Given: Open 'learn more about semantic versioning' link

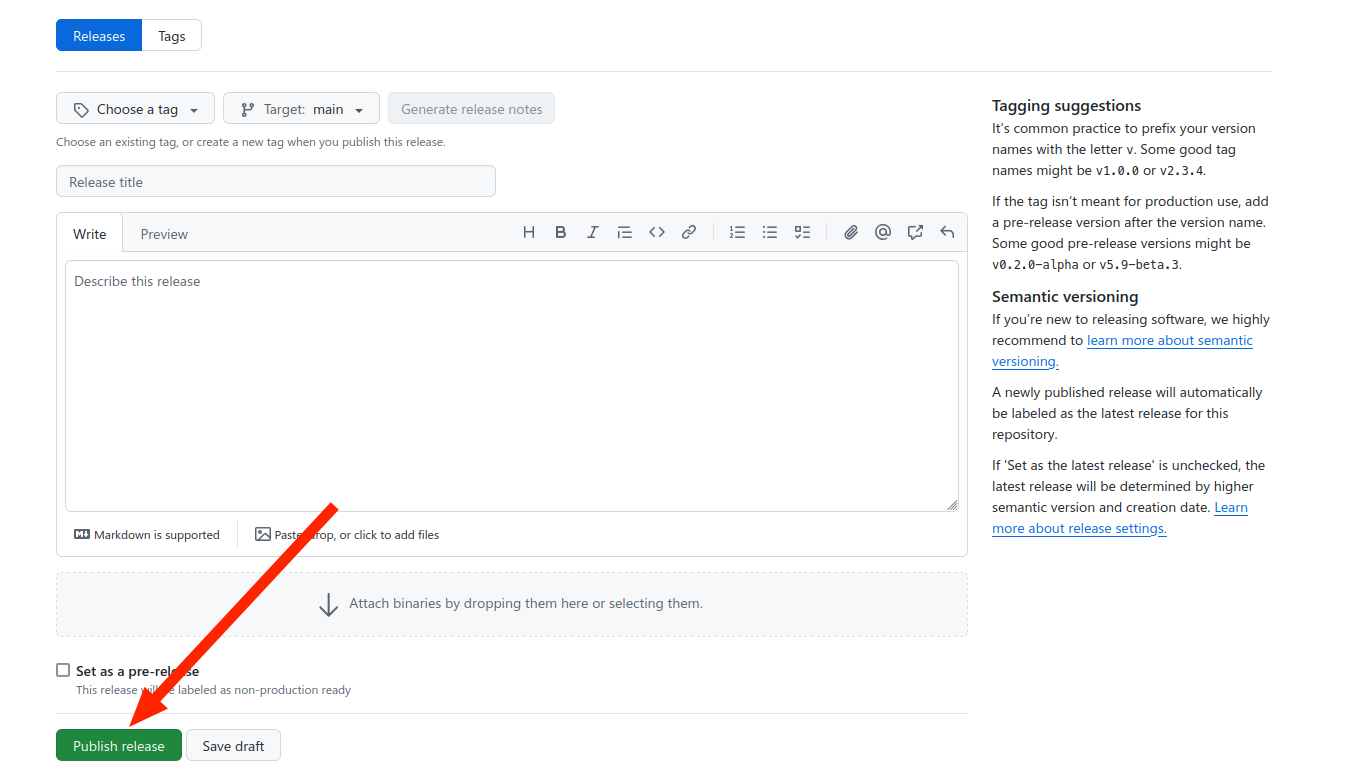Looking at the screenshot, I should [x=1169, y=341].
